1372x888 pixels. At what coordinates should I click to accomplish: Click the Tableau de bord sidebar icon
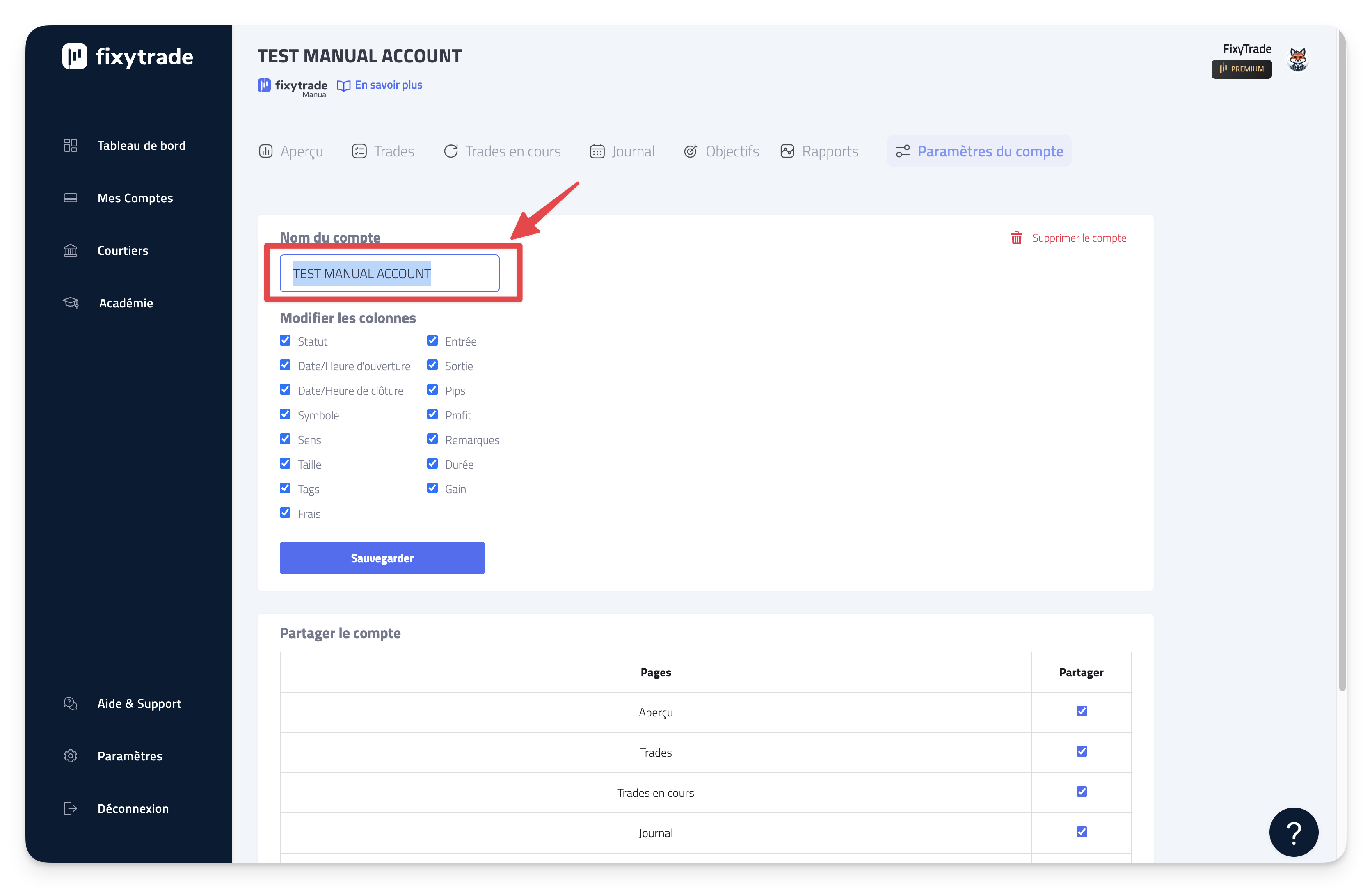coord(70,145)
